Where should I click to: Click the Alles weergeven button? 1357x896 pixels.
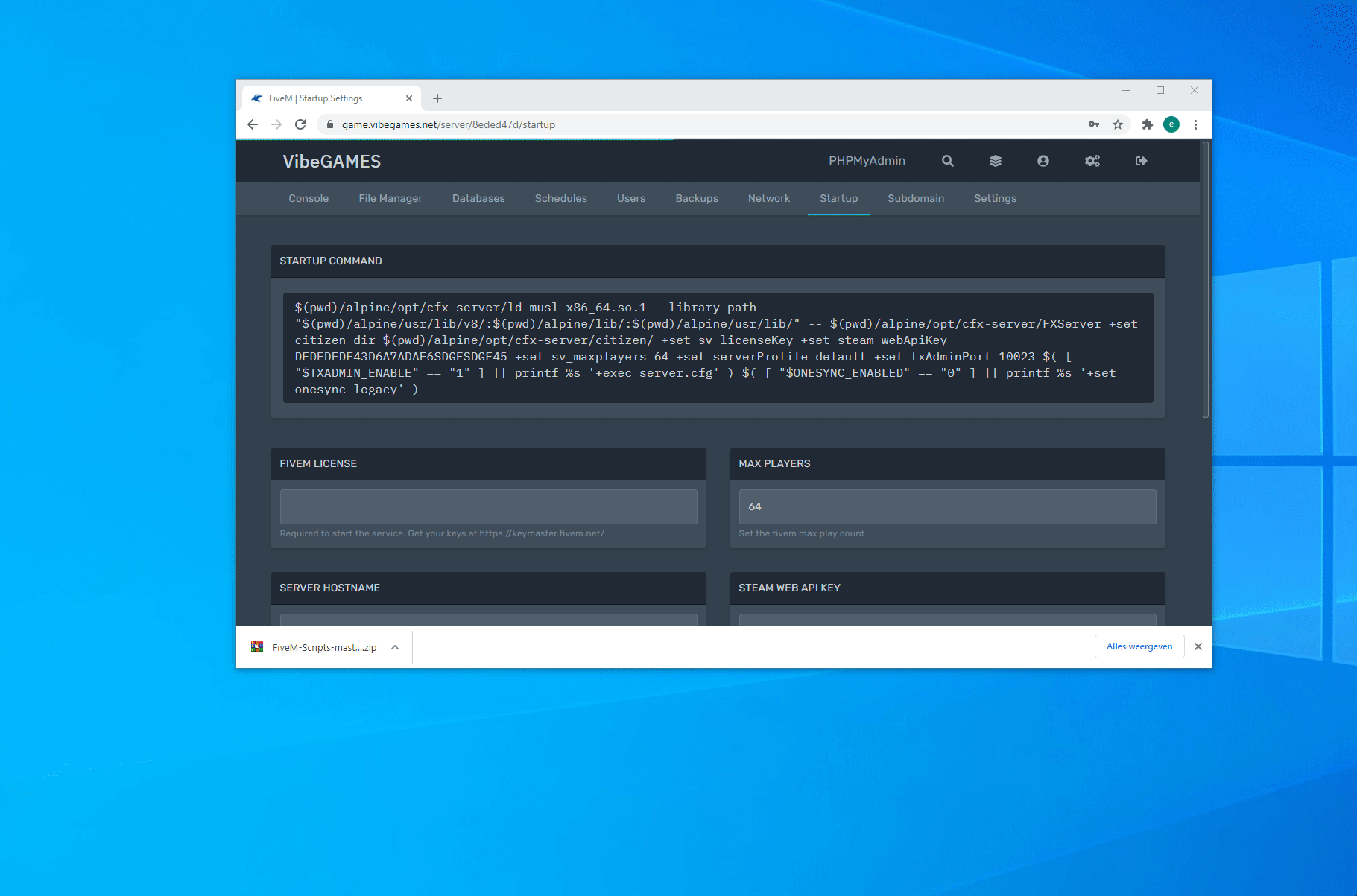coord(1139,646)
